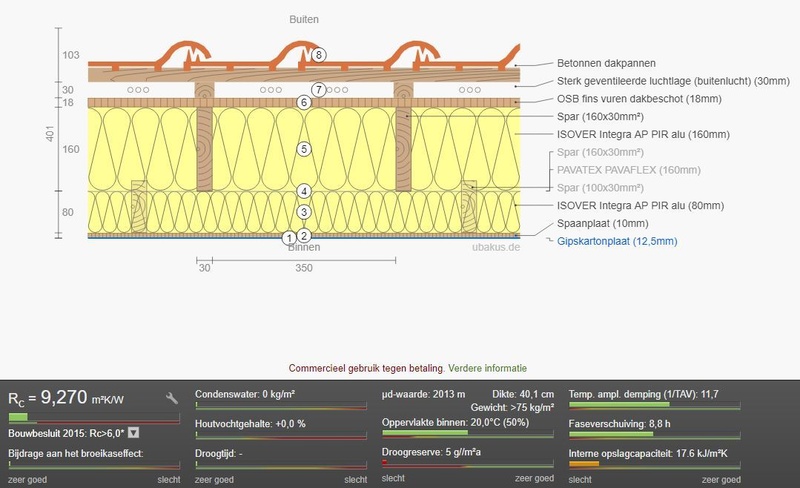Click the ISOVER Integra AP PIR alu (80mm) label
Image resolution: width=800 pixels, height=488 pixels.
point(640,206)
